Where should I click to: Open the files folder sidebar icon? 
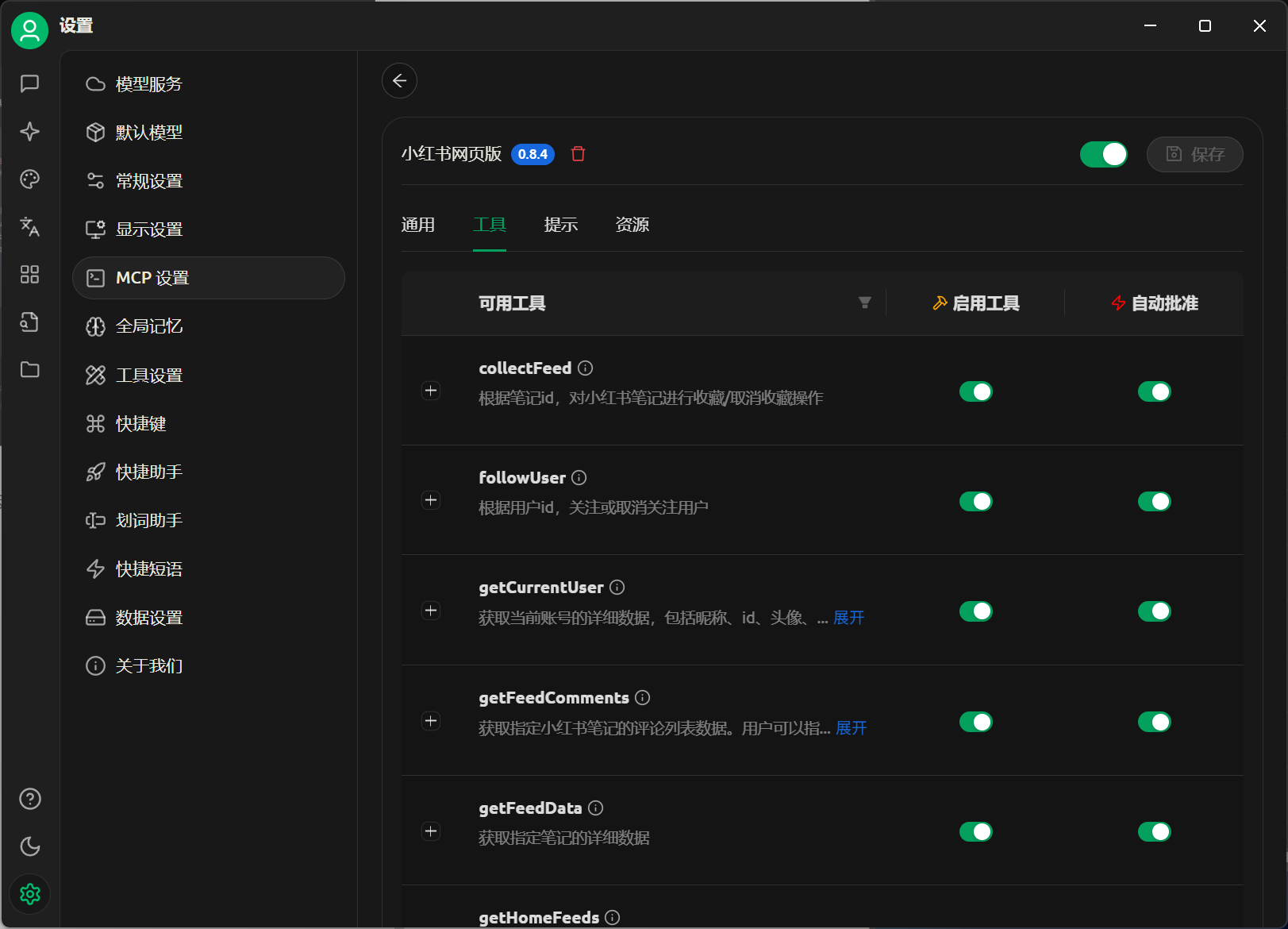30,370
